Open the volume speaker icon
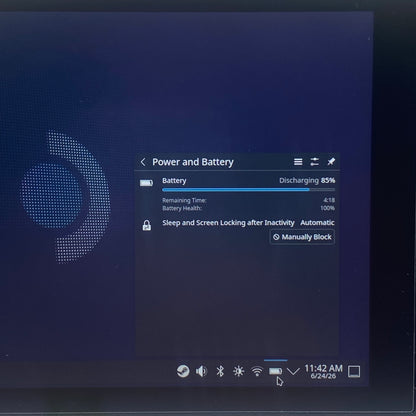 click(x=201, y=371)
